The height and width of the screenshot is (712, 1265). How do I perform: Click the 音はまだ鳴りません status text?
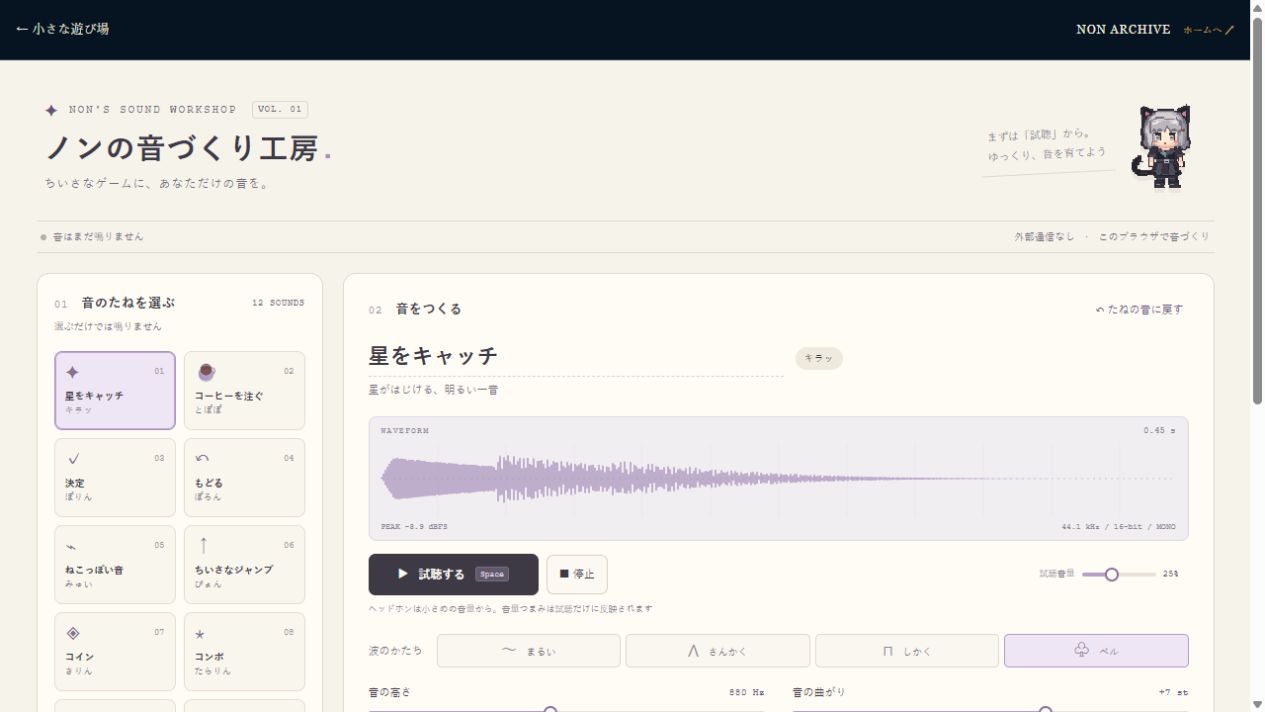98,237
